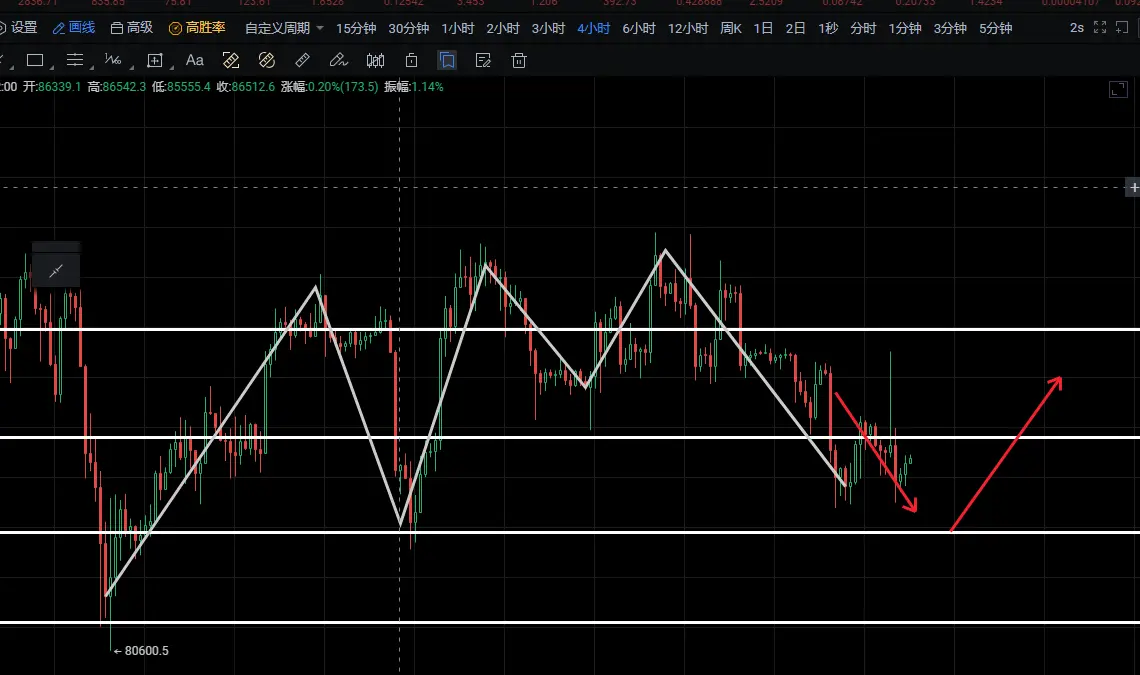The width and height of the screenshot is (1140, 675).
Task: Switch to the 1秒 timeframe
Action: click(x=828, y=28)
